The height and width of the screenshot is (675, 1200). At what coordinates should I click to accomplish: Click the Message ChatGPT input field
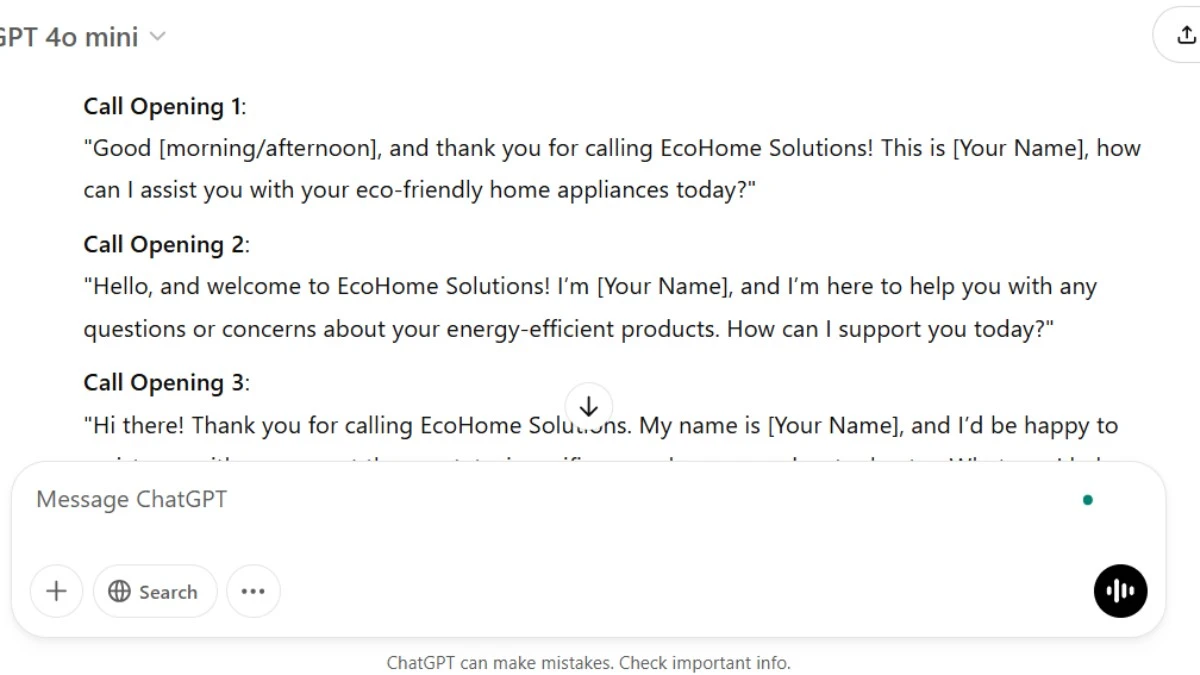400,499
